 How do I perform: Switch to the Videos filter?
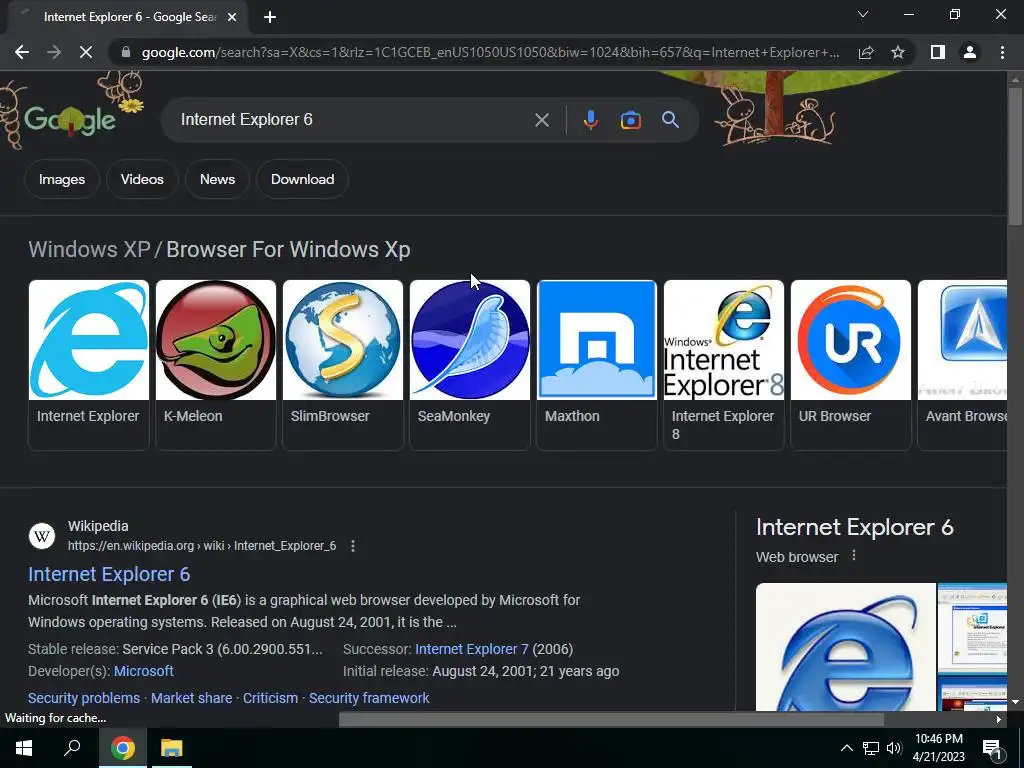point(142,179)
